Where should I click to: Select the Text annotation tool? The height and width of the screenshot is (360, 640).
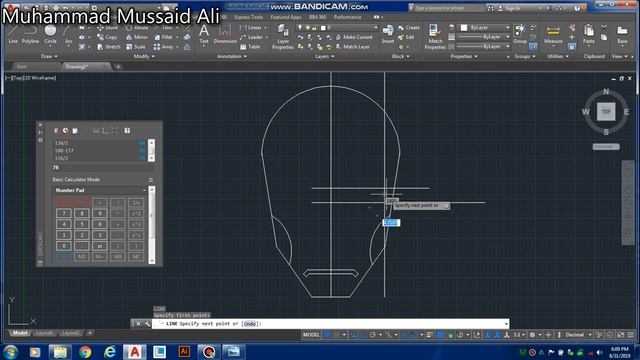pyautogui.click(x=204, y=34)
